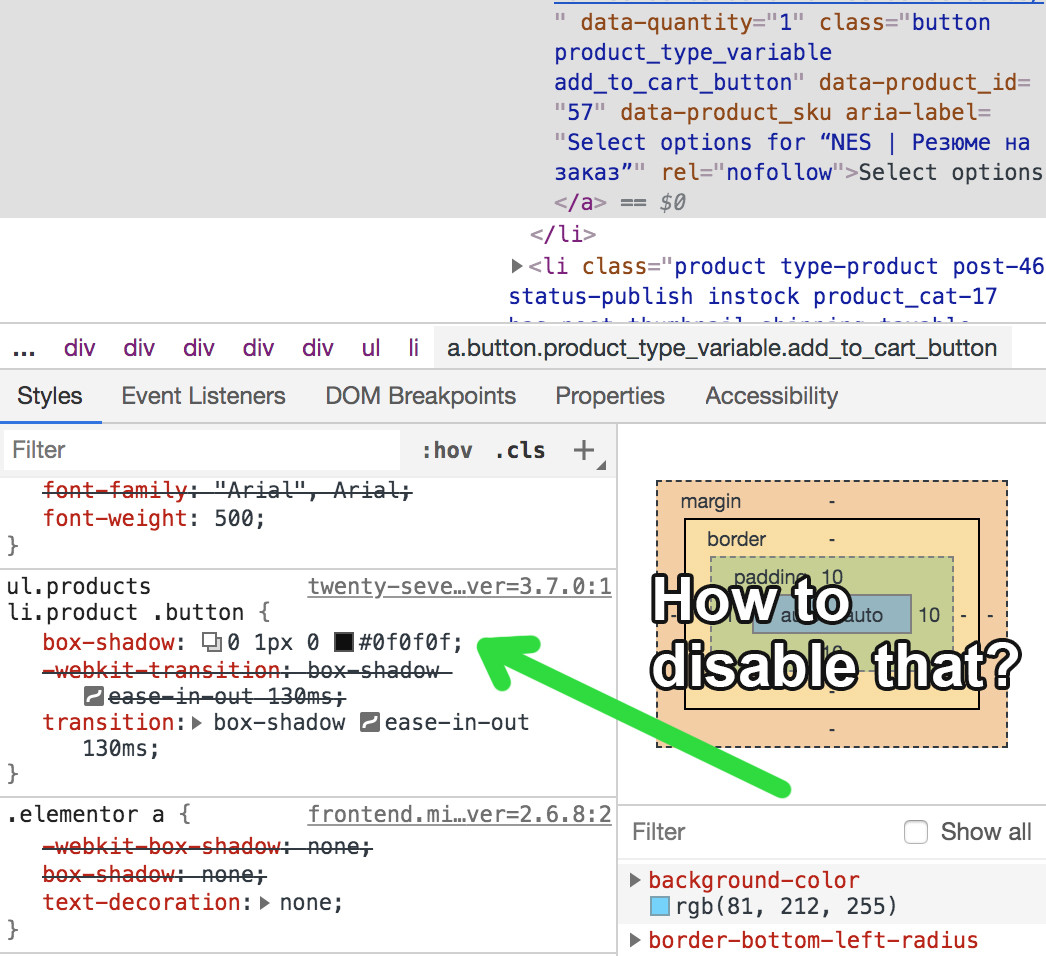Open the easing editor icon on the struck-through ease-in-out 130ms line
Viewport: 1046px width, 956px height.
pyautogui.click(x=94, y=696)
